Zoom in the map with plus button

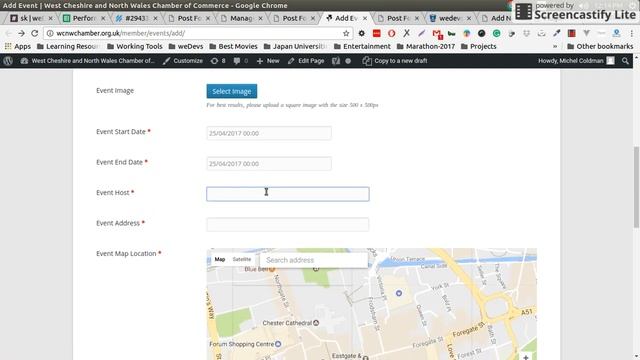coord(526,357)
